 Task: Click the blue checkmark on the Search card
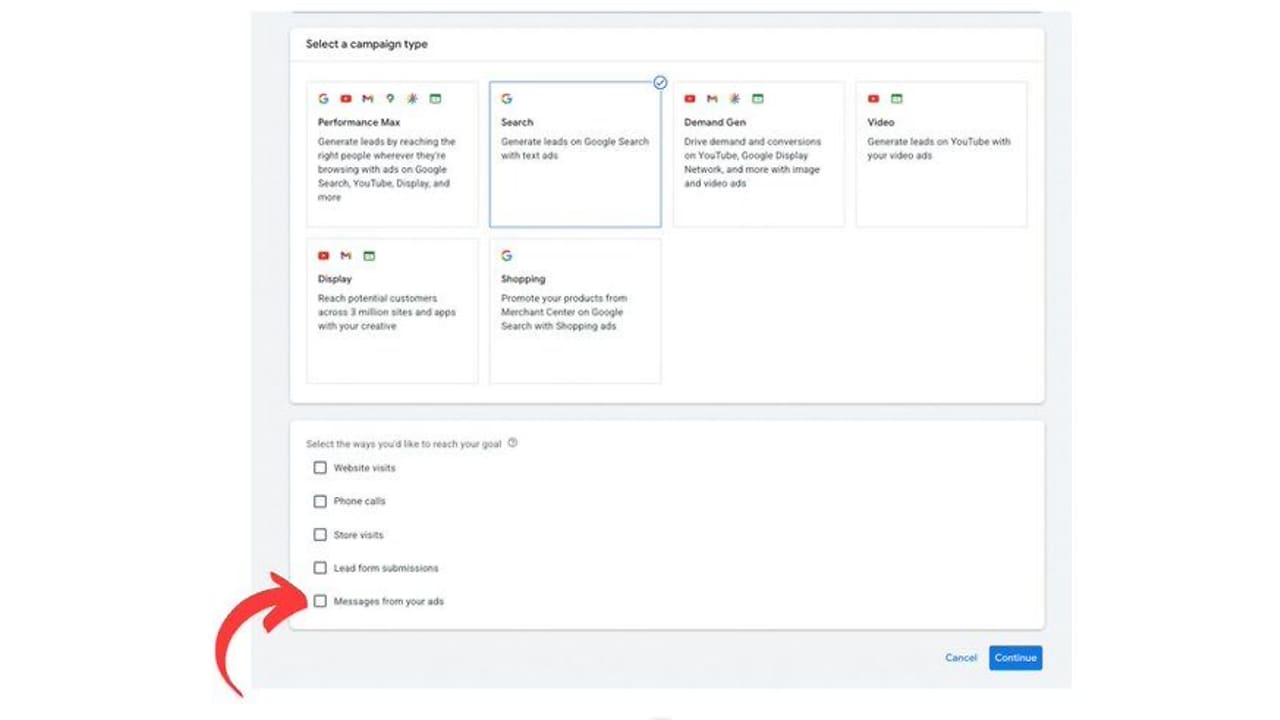coord(660,83)
